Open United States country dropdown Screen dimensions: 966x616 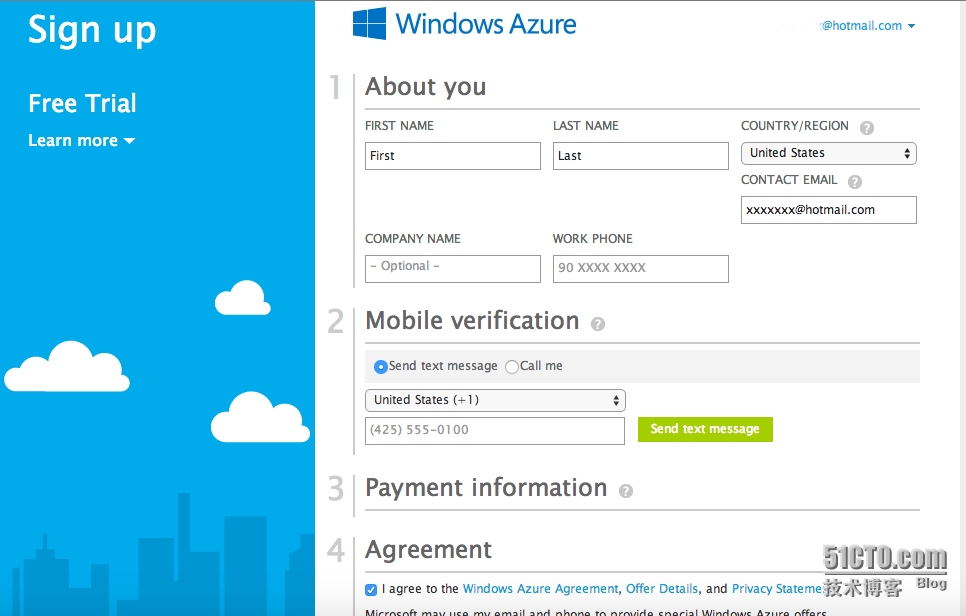click(829, 153)
